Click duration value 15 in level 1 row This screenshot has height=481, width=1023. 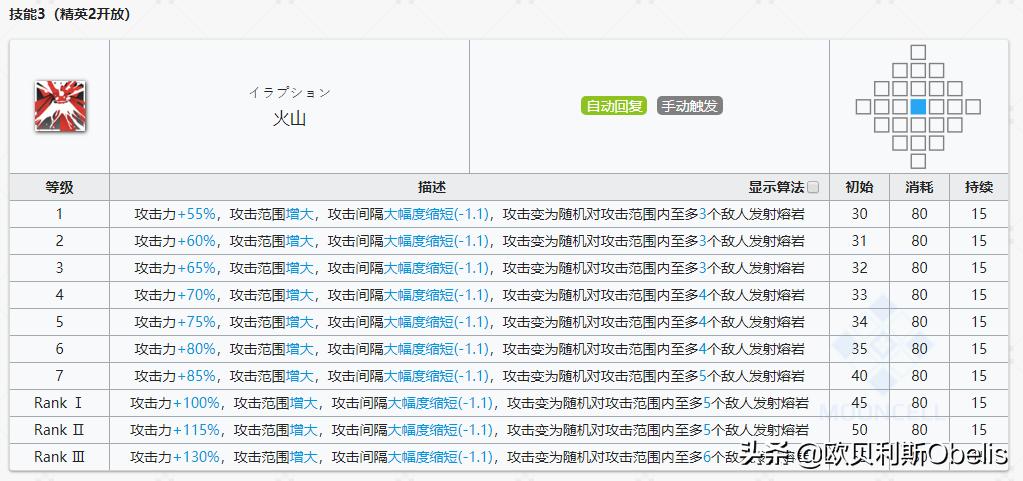(979, 214)
